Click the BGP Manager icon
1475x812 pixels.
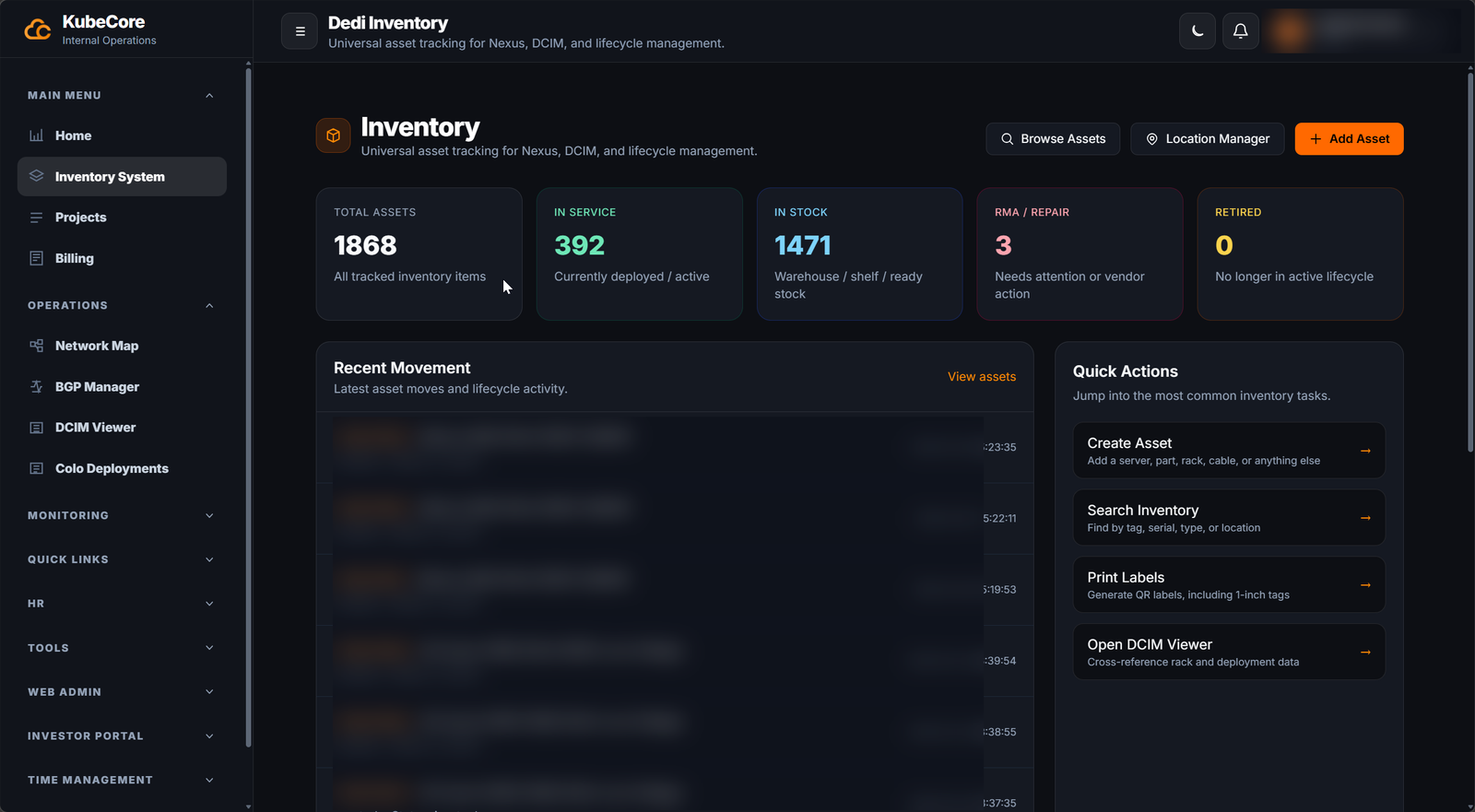coord(37,386)
